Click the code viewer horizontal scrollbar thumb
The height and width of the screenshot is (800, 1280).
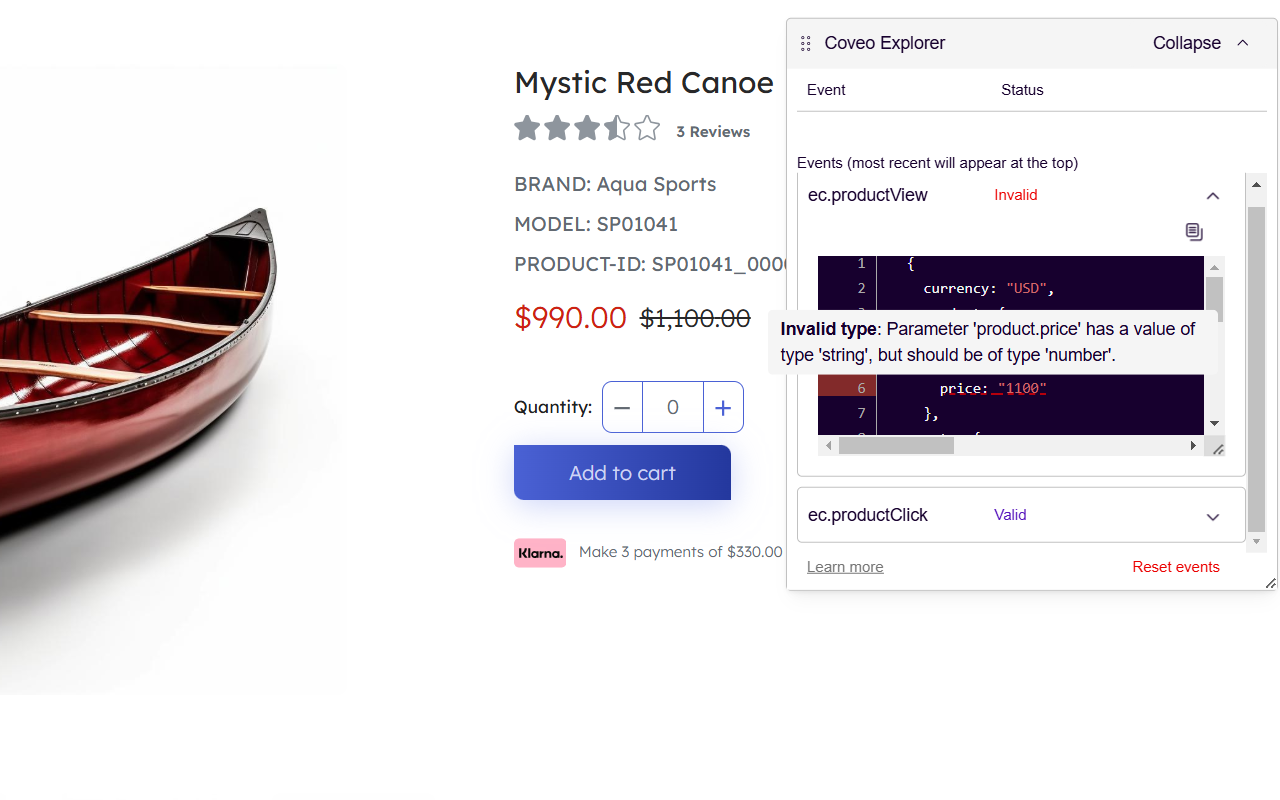896,446
